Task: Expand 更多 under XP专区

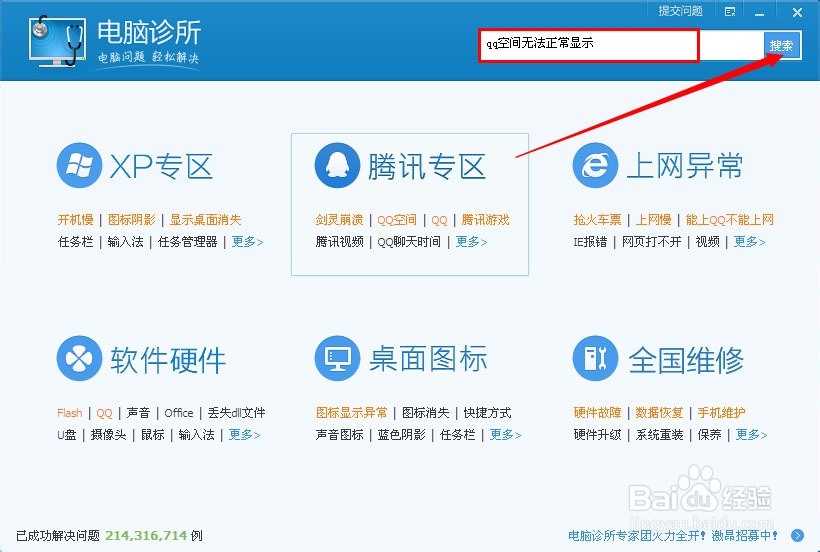Action: (247, 242)
